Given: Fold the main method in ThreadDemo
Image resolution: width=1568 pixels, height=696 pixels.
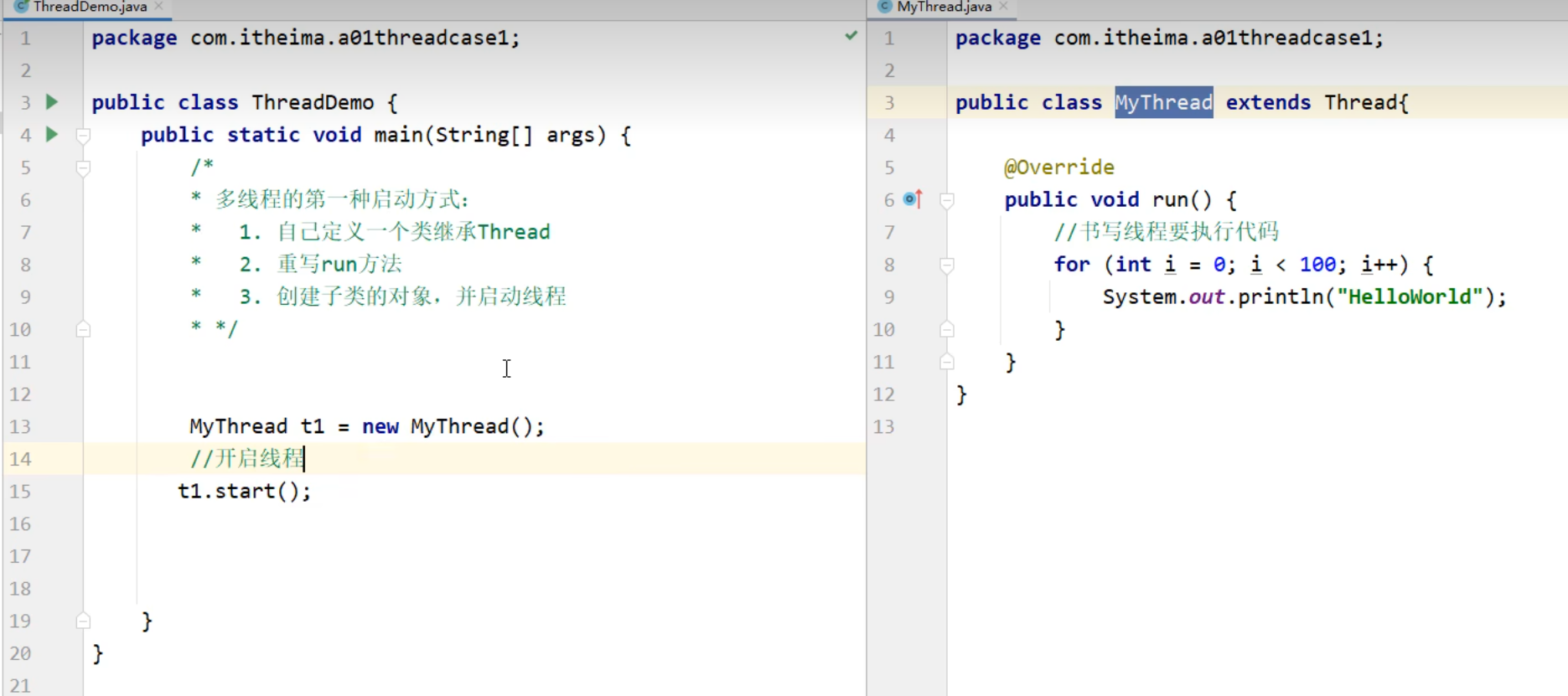Looking at the screenshot, I should [x=83, y=135].
